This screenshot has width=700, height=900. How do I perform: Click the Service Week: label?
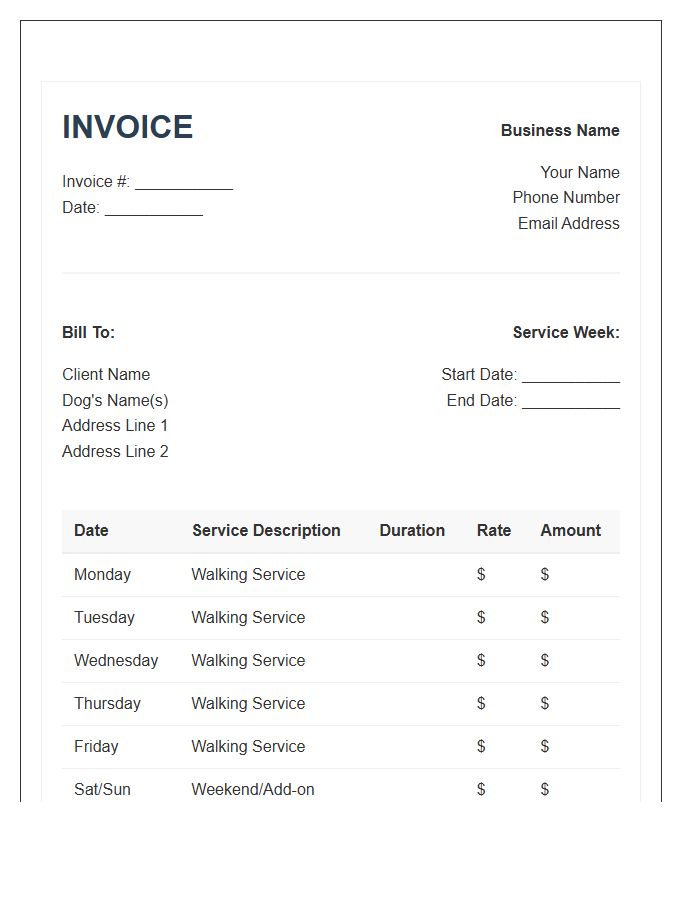(566, 332)
